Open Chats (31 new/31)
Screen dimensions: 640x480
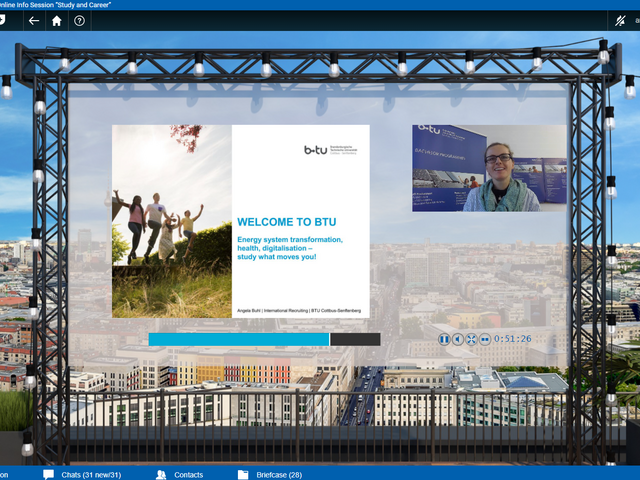tap(91, 475)
